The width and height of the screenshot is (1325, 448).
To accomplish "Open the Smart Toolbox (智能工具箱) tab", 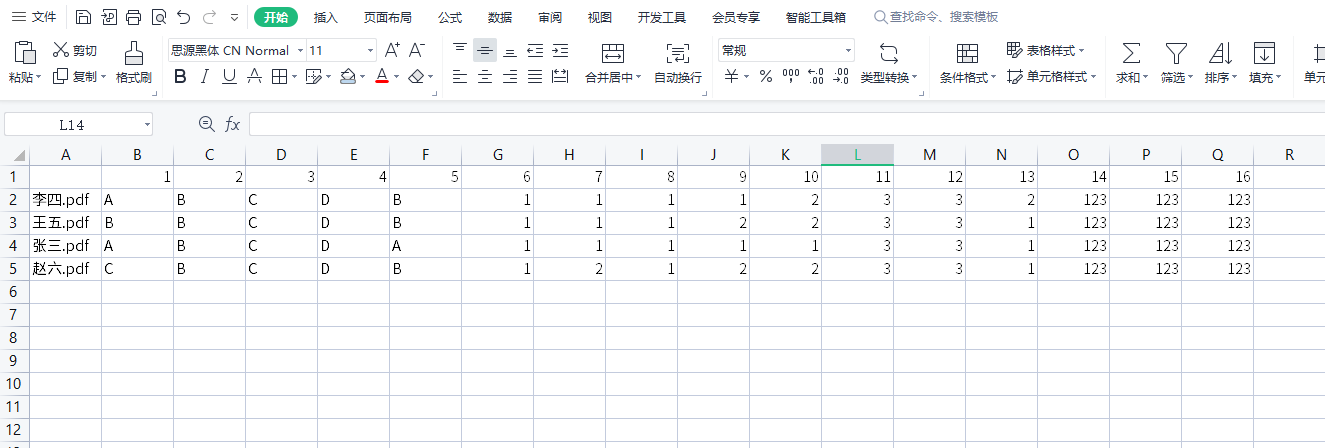I will click(x=816, y=17).
